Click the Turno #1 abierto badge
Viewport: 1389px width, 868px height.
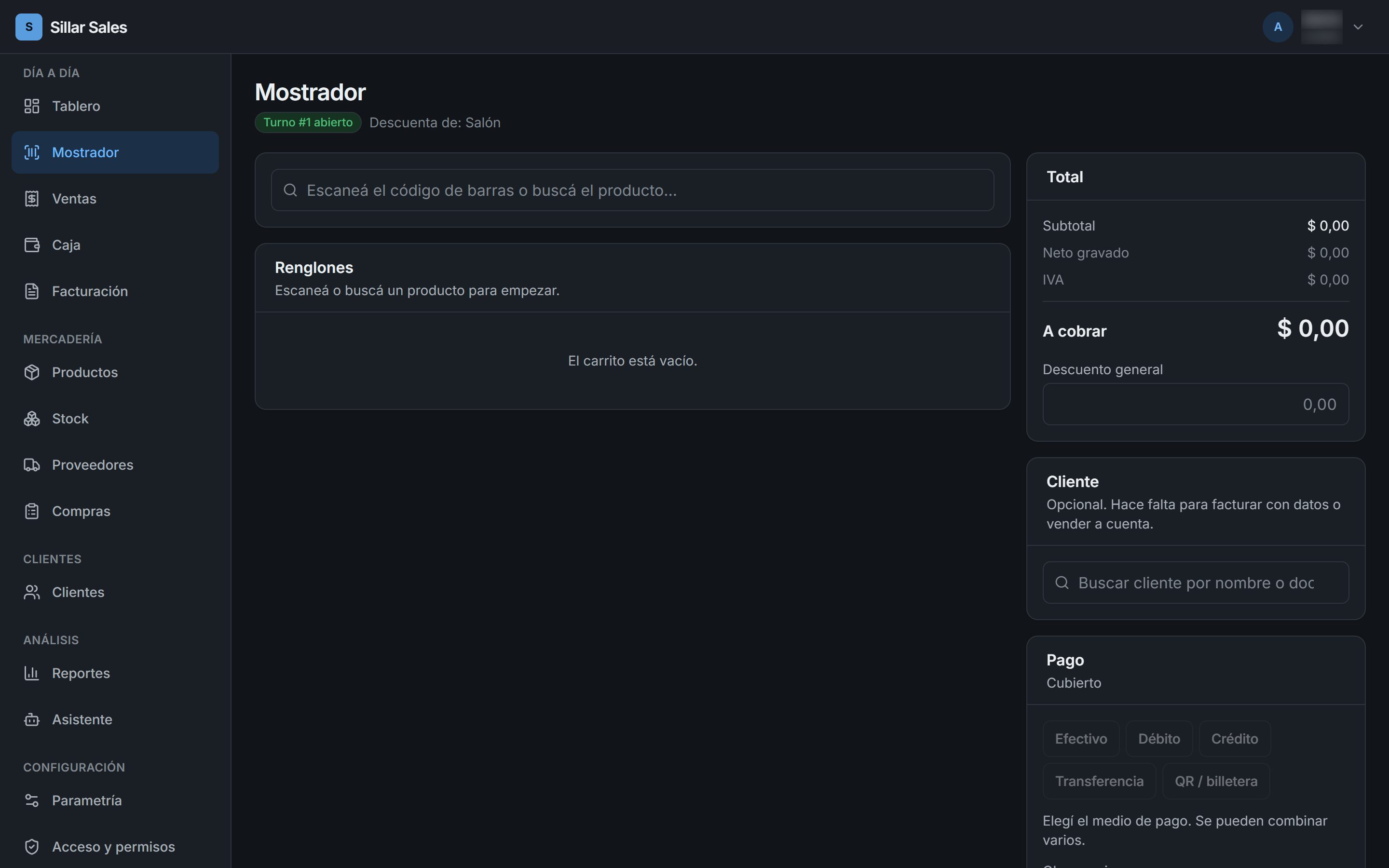308,122
